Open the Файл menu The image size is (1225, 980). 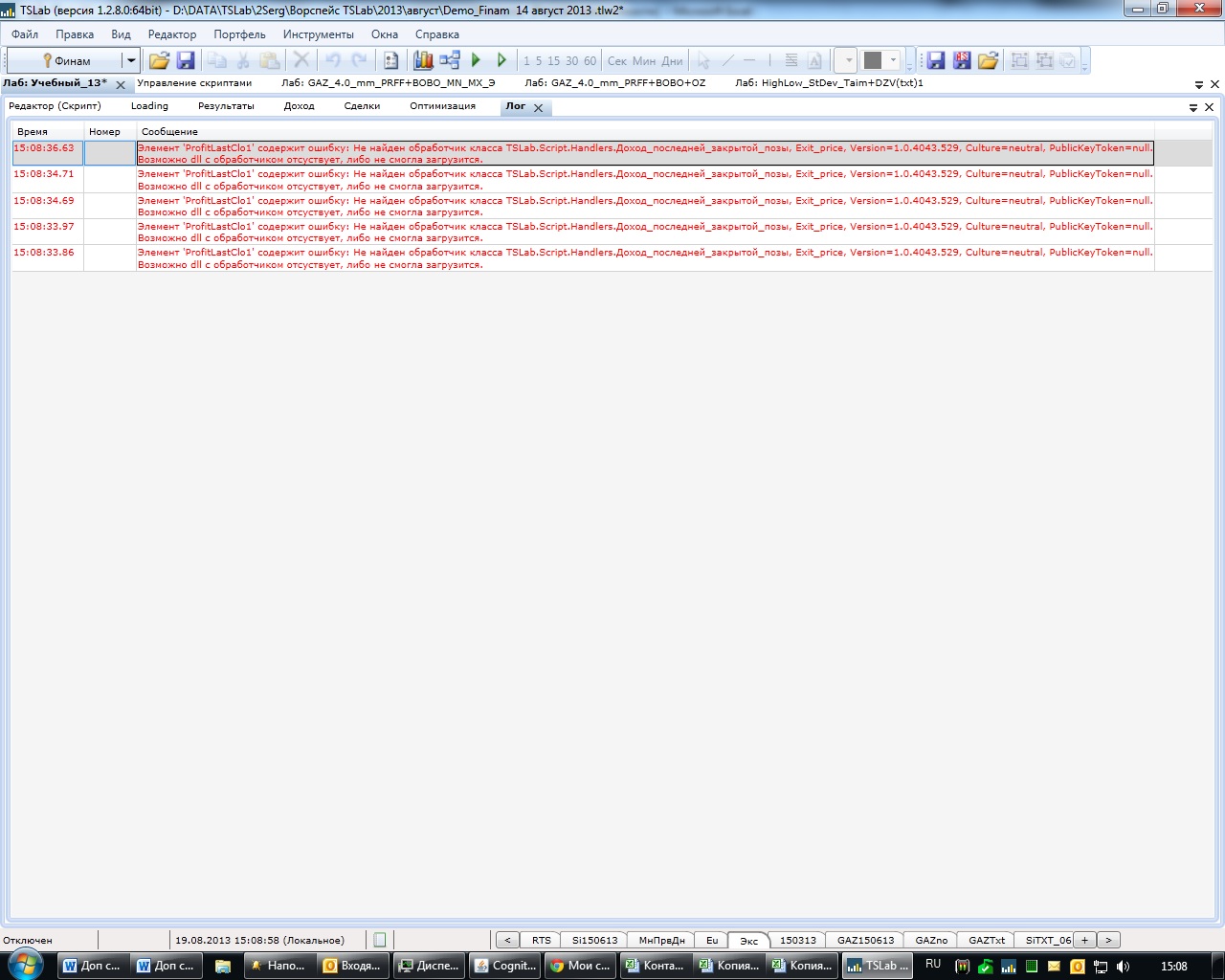(x=25, y=34)
